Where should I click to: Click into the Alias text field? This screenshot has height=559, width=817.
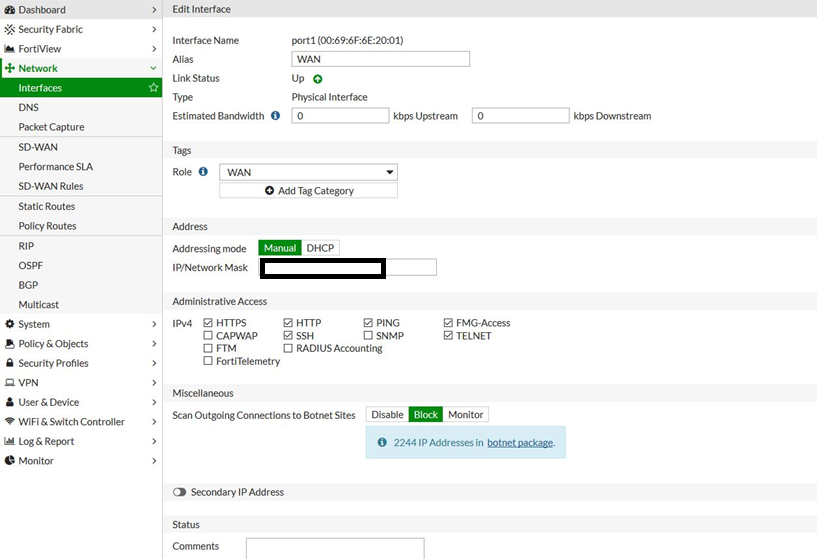click(x=380, y=59)
